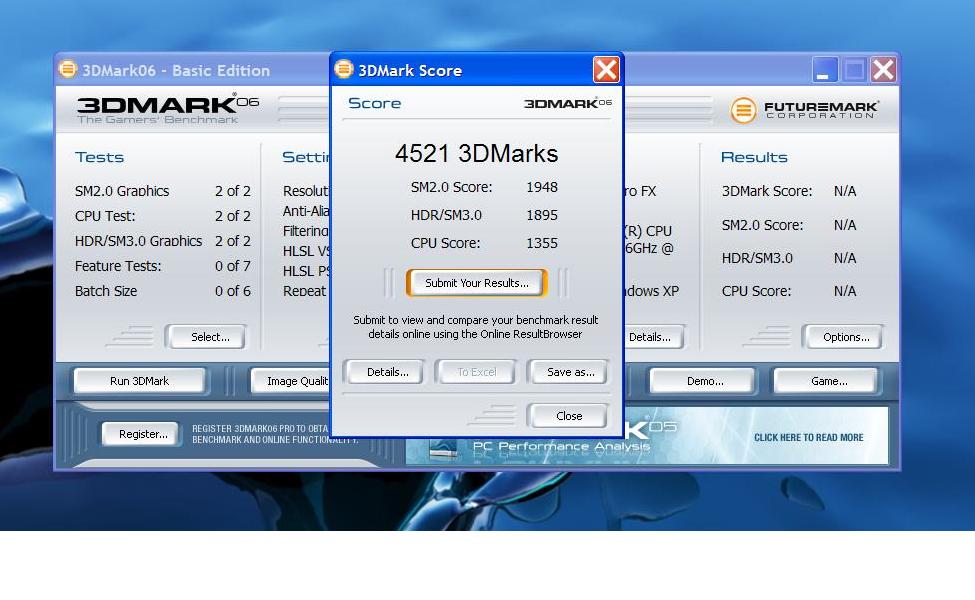Image resolution: width=975 pixels, height=600 pixels.
Task: Click 3DMark Score: N/A in Results
Action: click(x=788, y=191)
